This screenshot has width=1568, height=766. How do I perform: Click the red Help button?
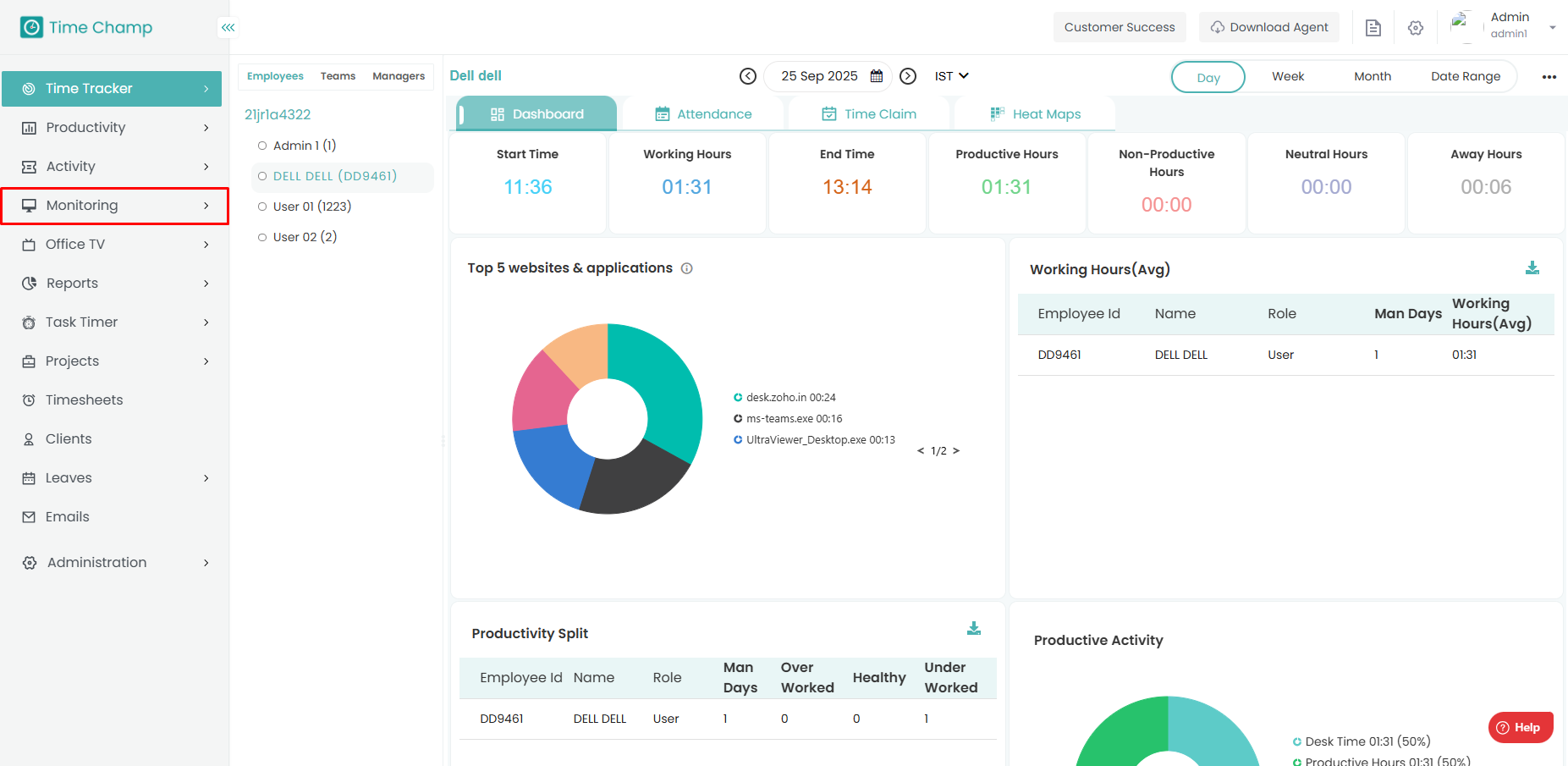coord(1520,727)
